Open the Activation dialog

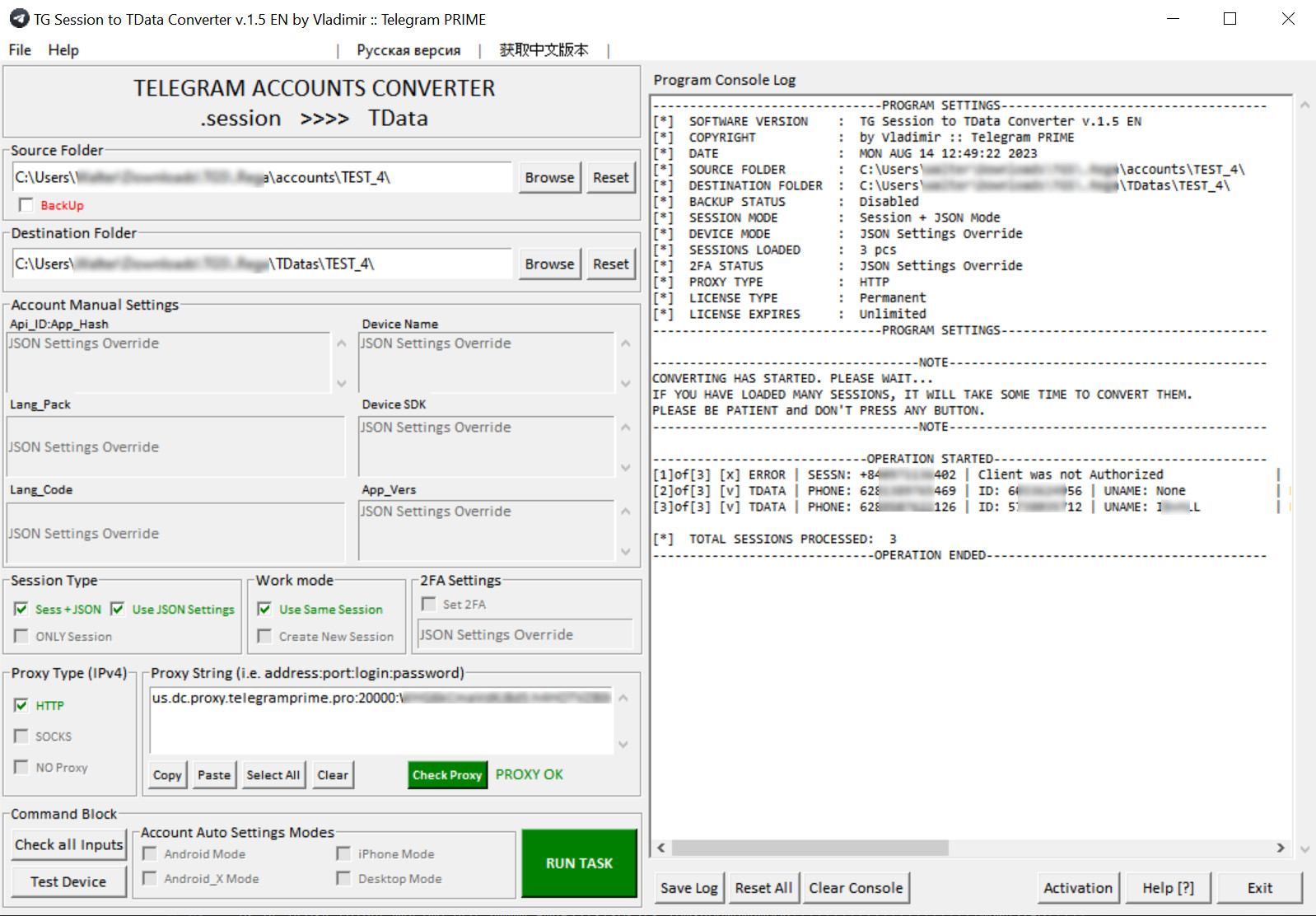pos(1078,888)
